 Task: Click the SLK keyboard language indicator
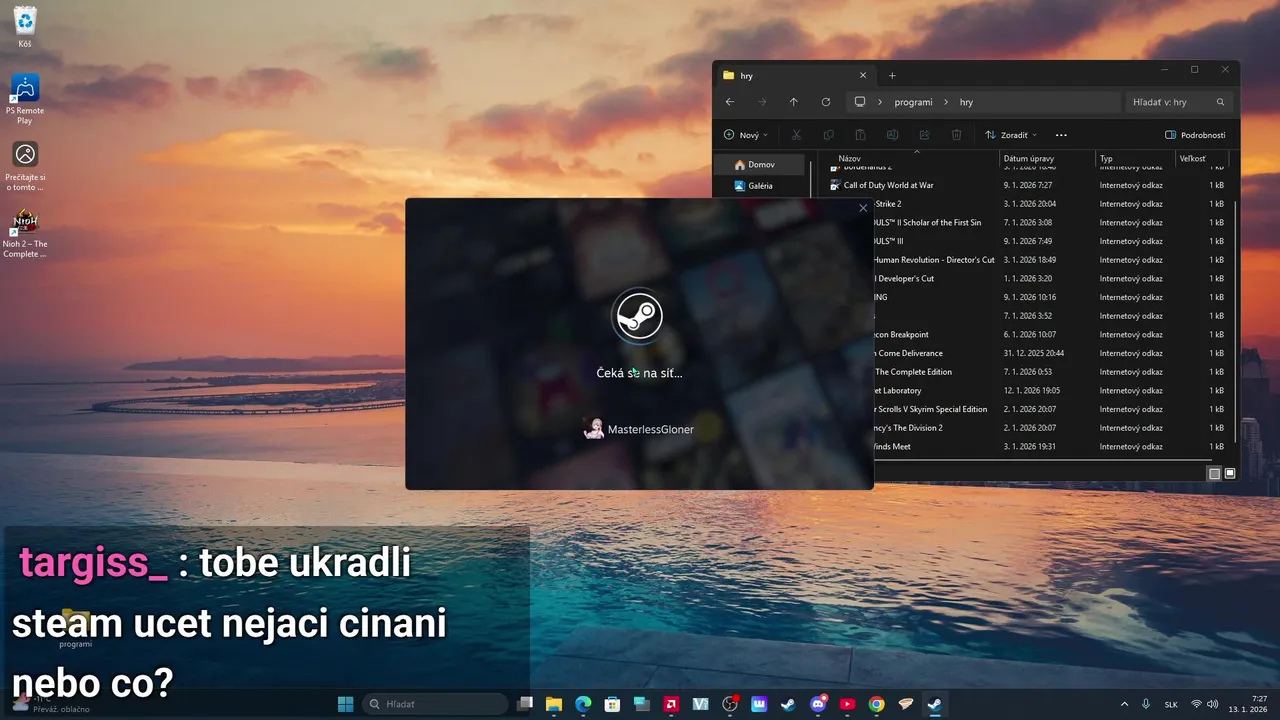tap(1171, 704)
